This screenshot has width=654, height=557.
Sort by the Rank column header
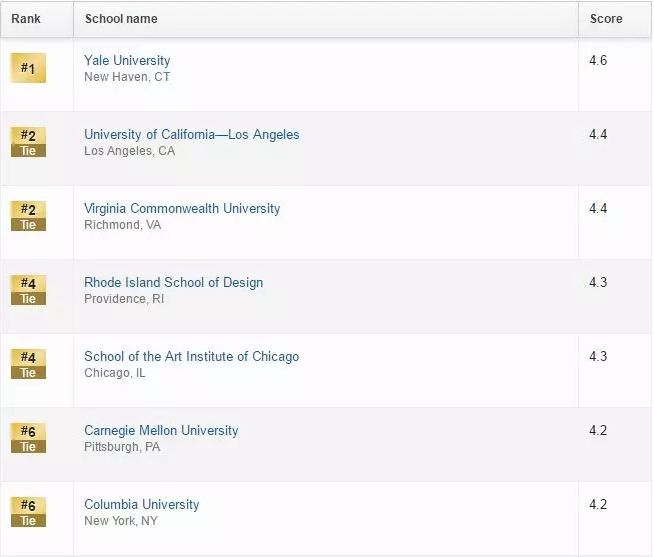pyautogui.click(x=26, y=19)
